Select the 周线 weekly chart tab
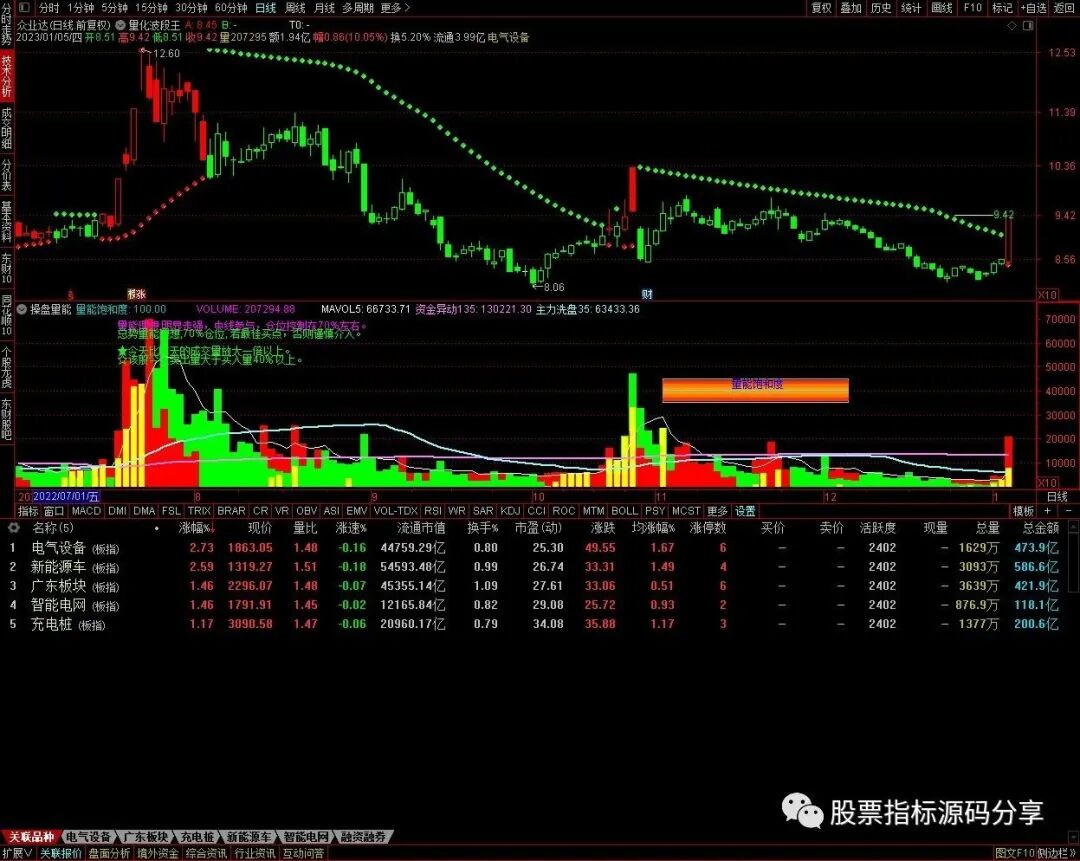 pyautogui.click(x=295, y=8)
